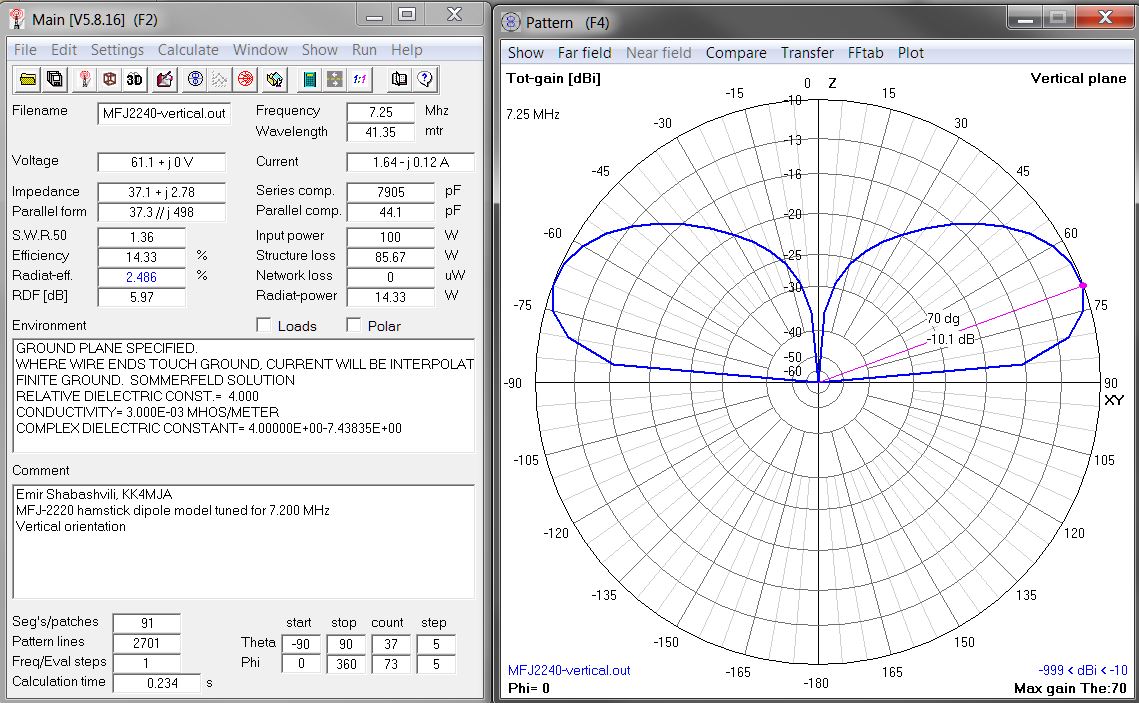Click the Smith chart red icon
The height and width of the screenshot is (703, 1139).
(243, 79)
